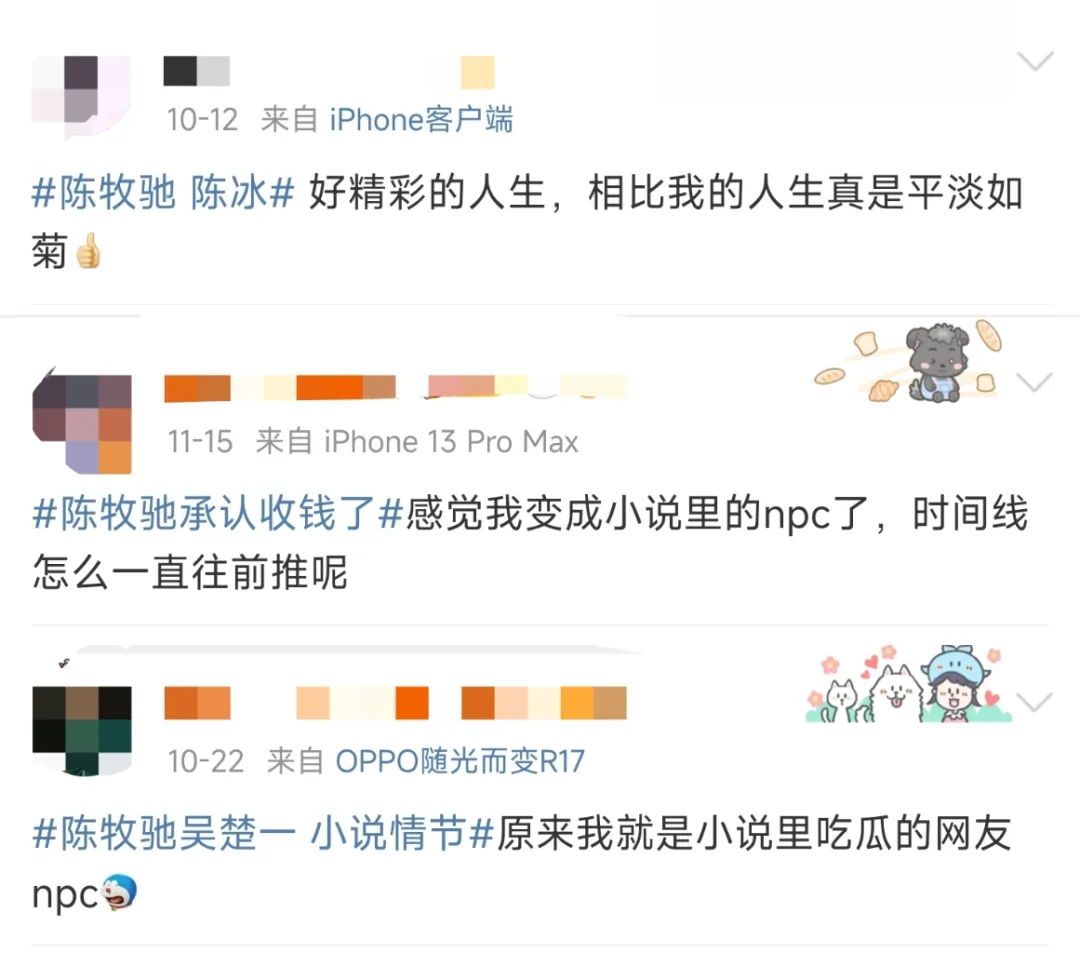Viewport: 1080px width, 953px height.
Task: Open the avatar of the 10-22 poster
Action: 81,730
